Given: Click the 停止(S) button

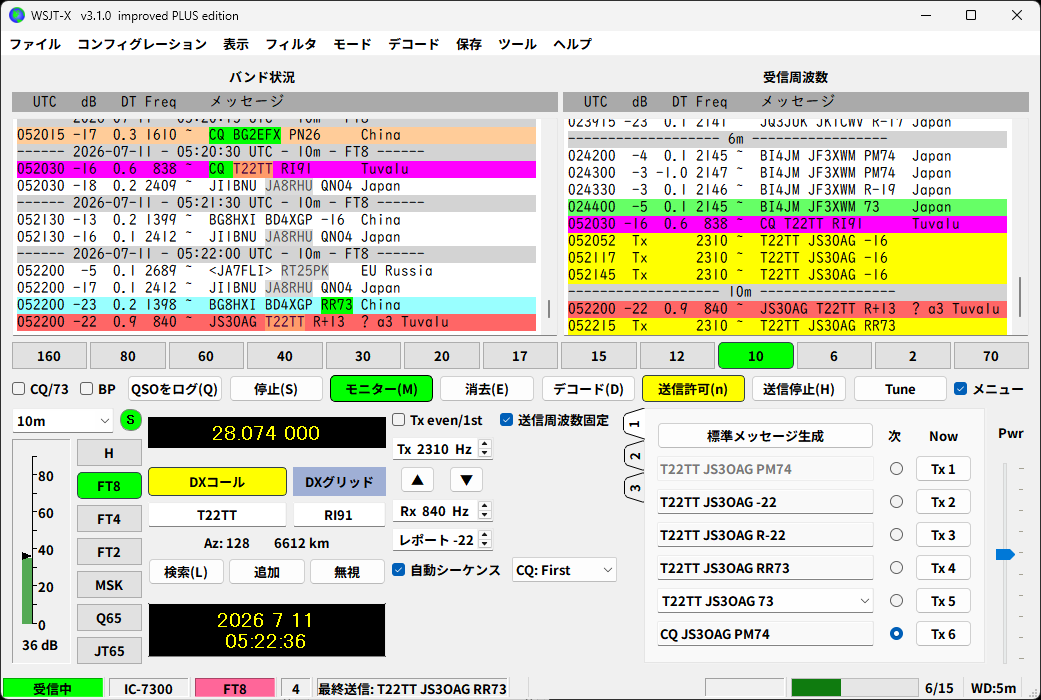Looking at the screenshot, I should click(276, 389).
